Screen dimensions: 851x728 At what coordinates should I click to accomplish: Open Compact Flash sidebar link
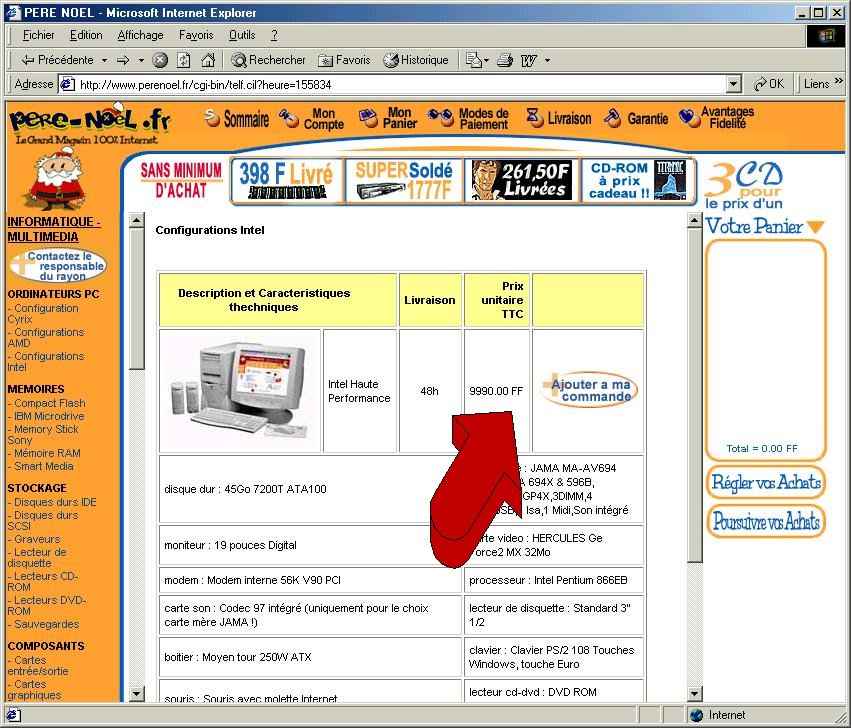pyautogui.click(x=47, y=403)
